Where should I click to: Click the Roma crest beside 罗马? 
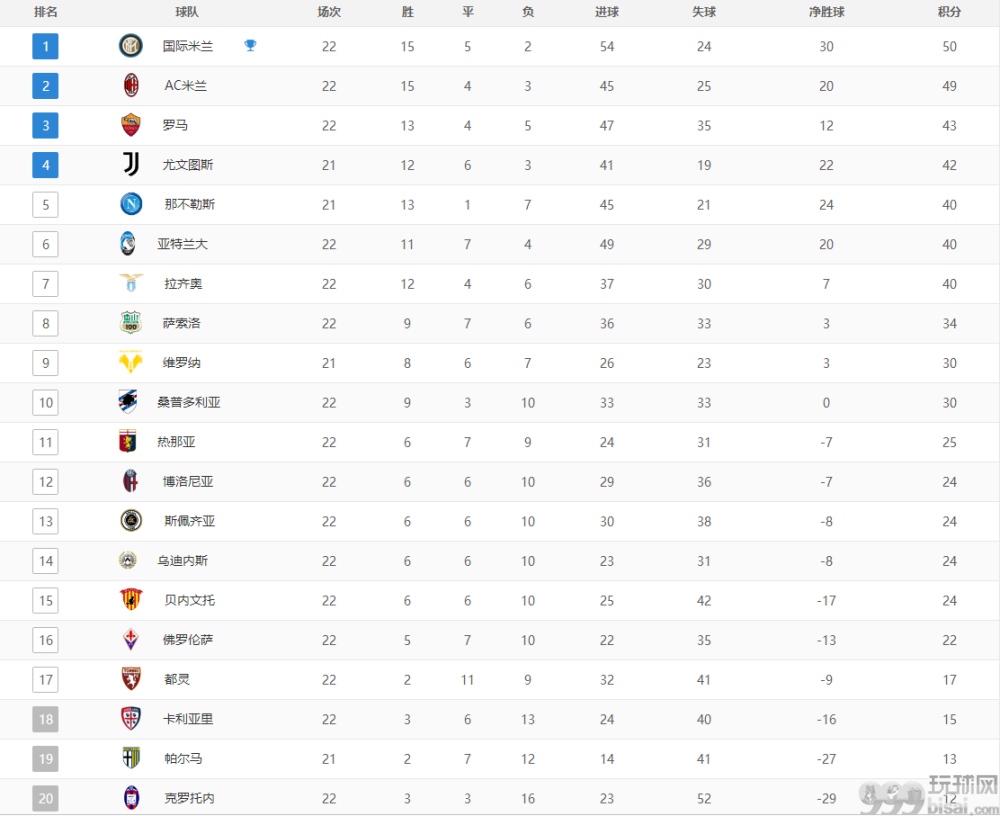tap(131, 125)
